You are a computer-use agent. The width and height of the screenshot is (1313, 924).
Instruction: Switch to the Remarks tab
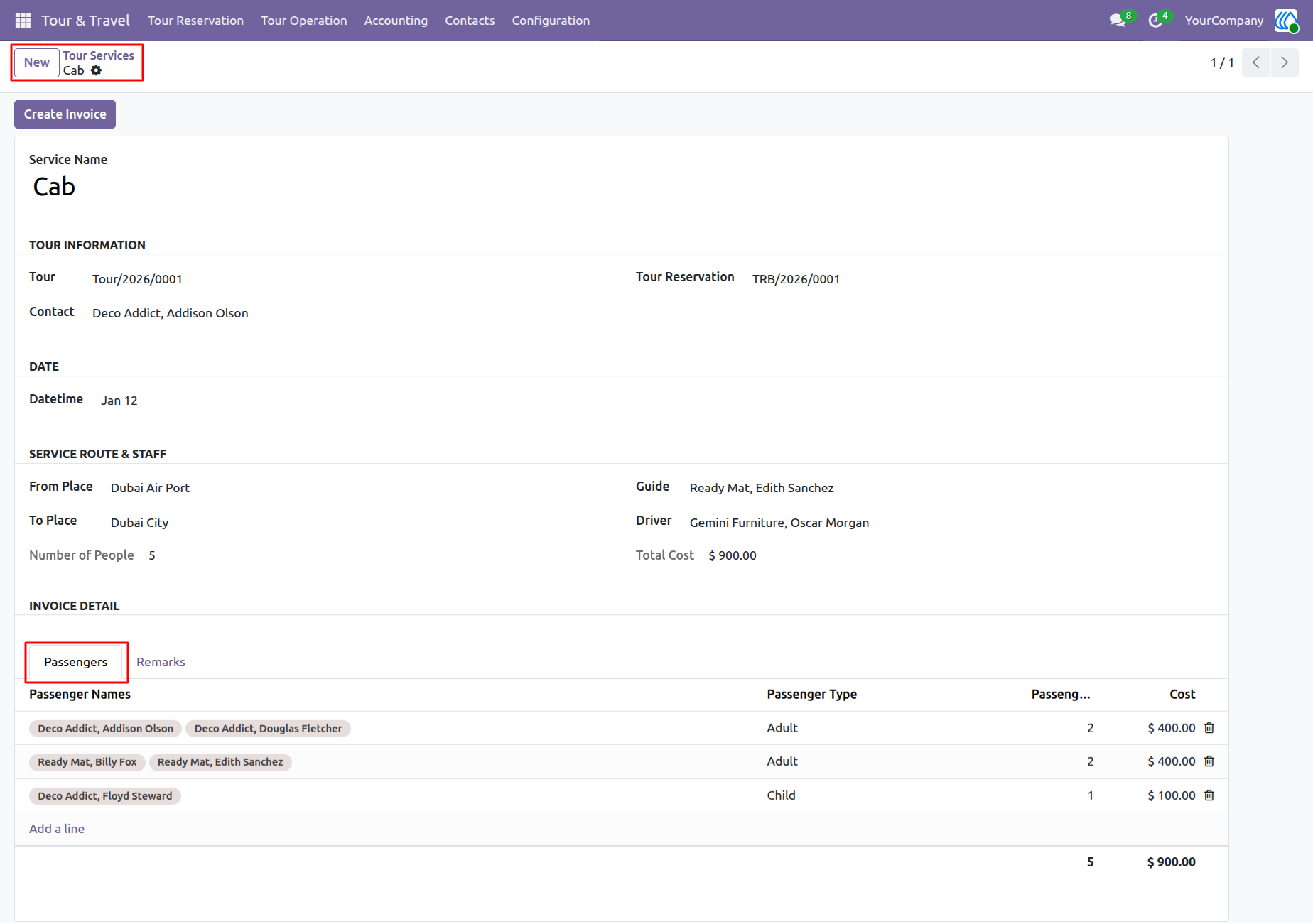(x=161, y=662)
